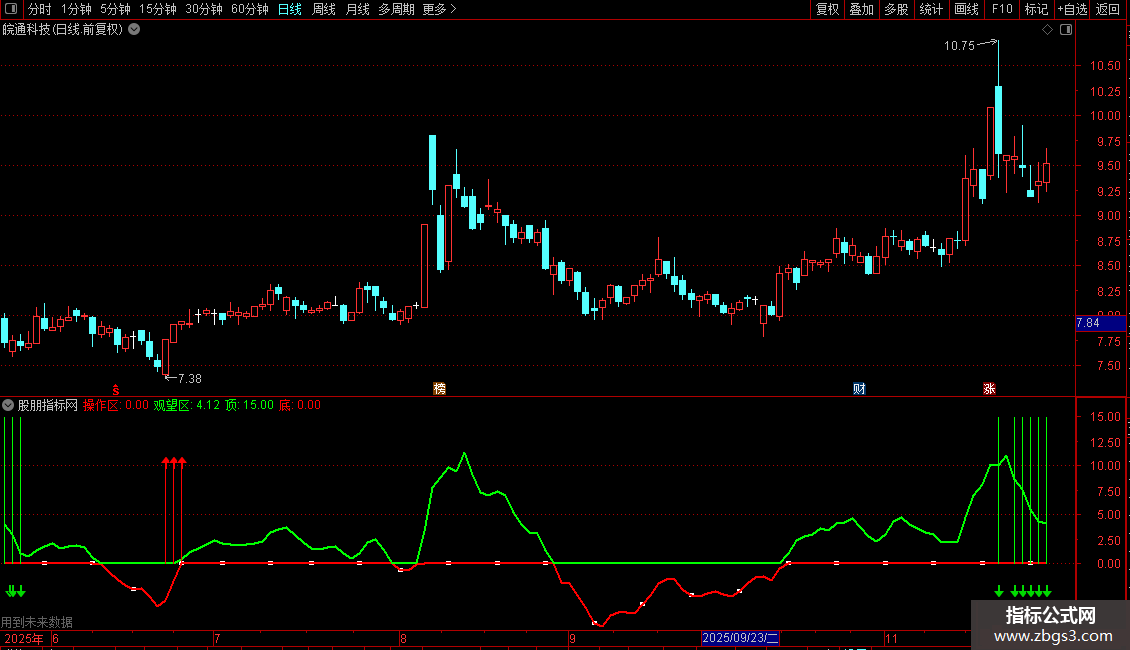Viewport: 1130px width, 650px height.
Task: Open the F10 company info
Action: point(1002,9)
